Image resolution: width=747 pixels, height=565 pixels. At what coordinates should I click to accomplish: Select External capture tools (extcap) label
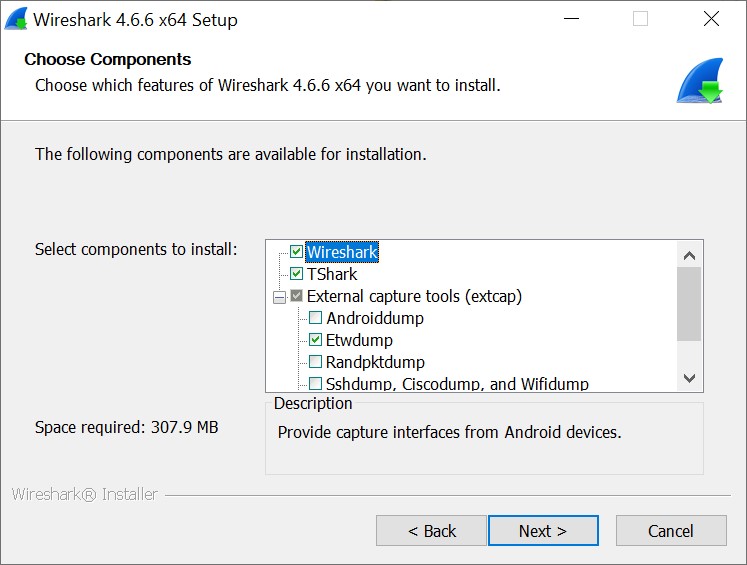pyautogui.click(x=414, y=296)
